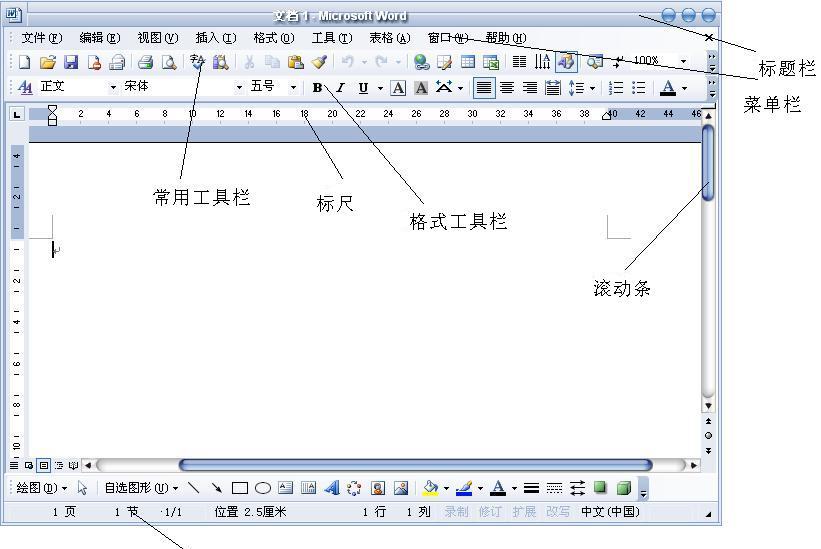The width and height of the screenshot is (821, 549).
Task: Toggle 修订 track changes in status bar
Action: pos(490,512)
